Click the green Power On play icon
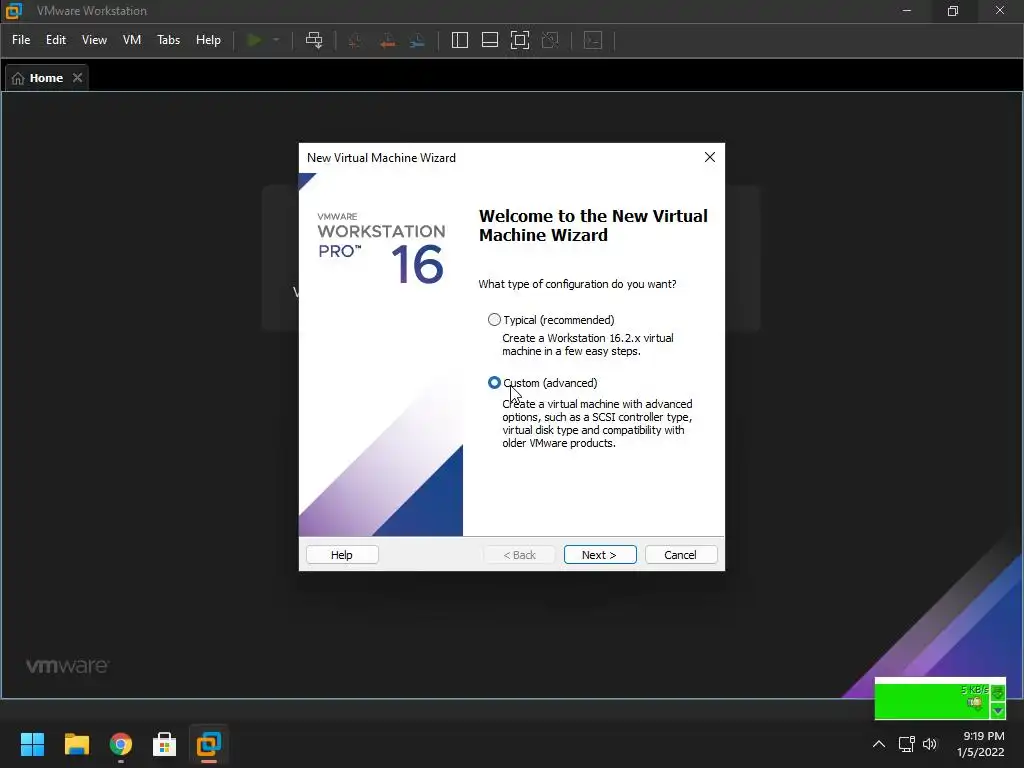1024x768 pixels. point(254,40)
